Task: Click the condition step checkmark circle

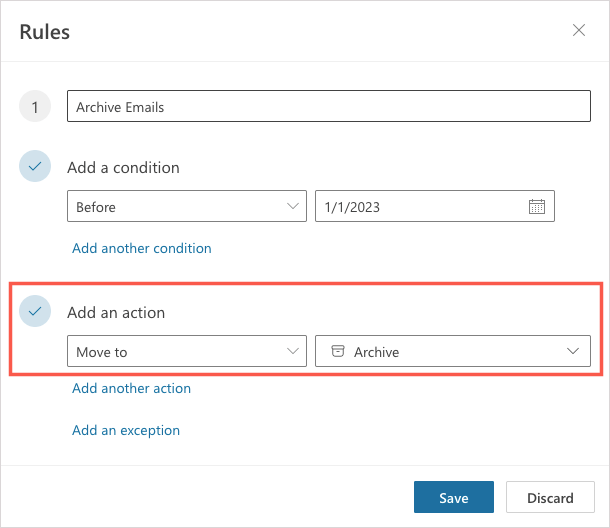Action: (35, 167)
